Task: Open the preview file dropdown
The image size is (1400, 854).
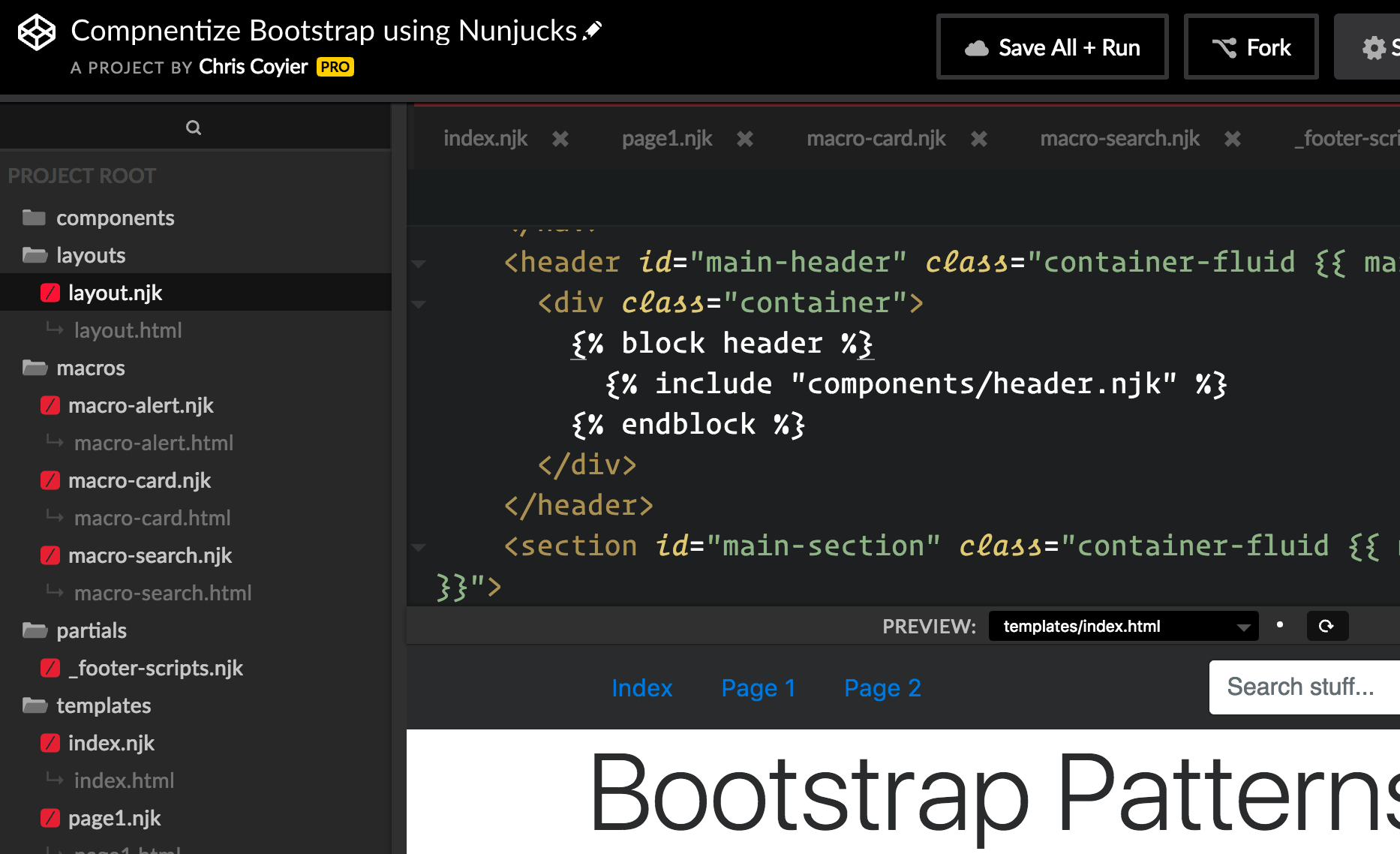Action: (1124, 626)
